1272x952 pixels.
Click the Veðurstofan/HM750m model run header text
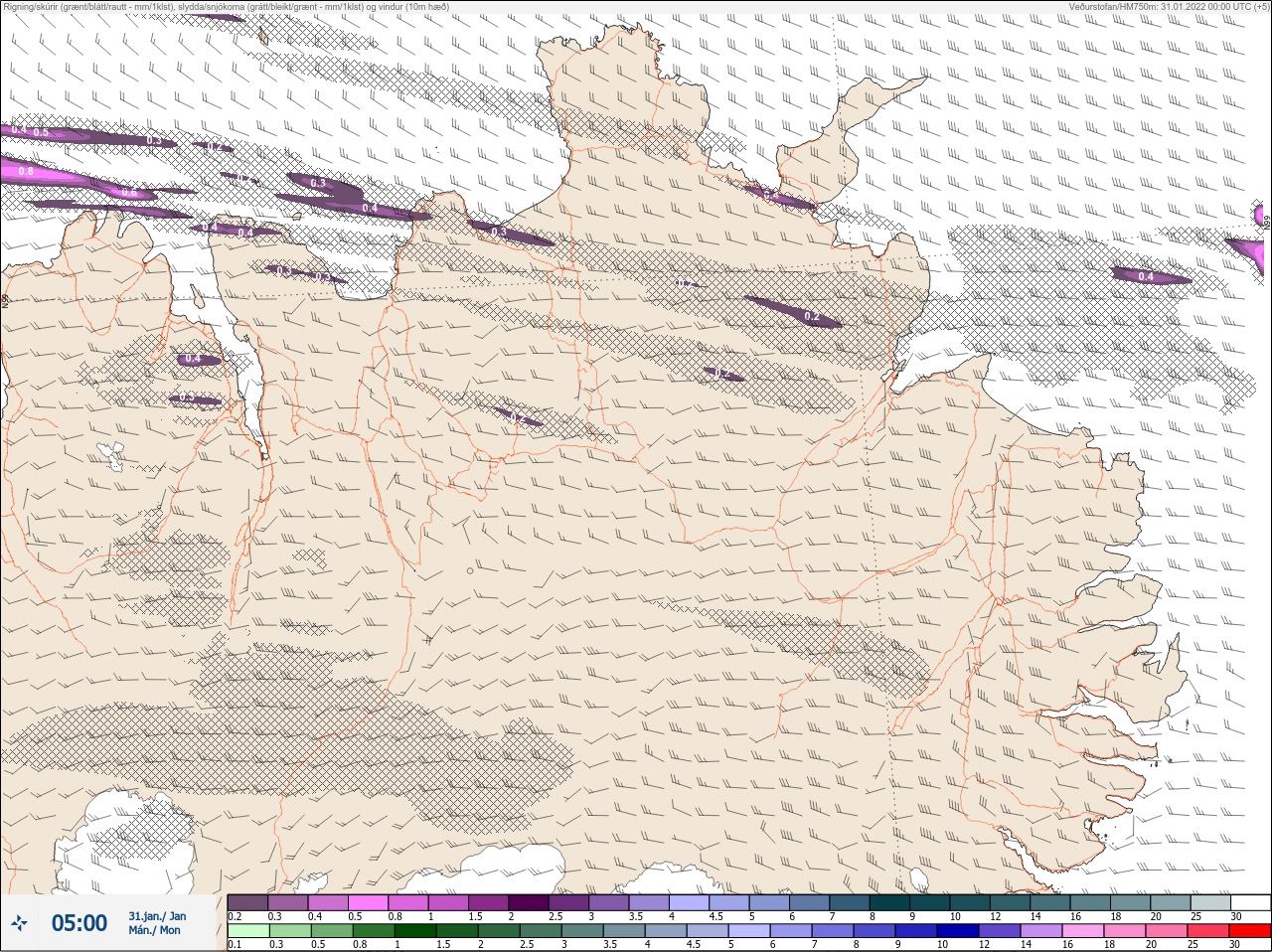tap(1169, 6)
